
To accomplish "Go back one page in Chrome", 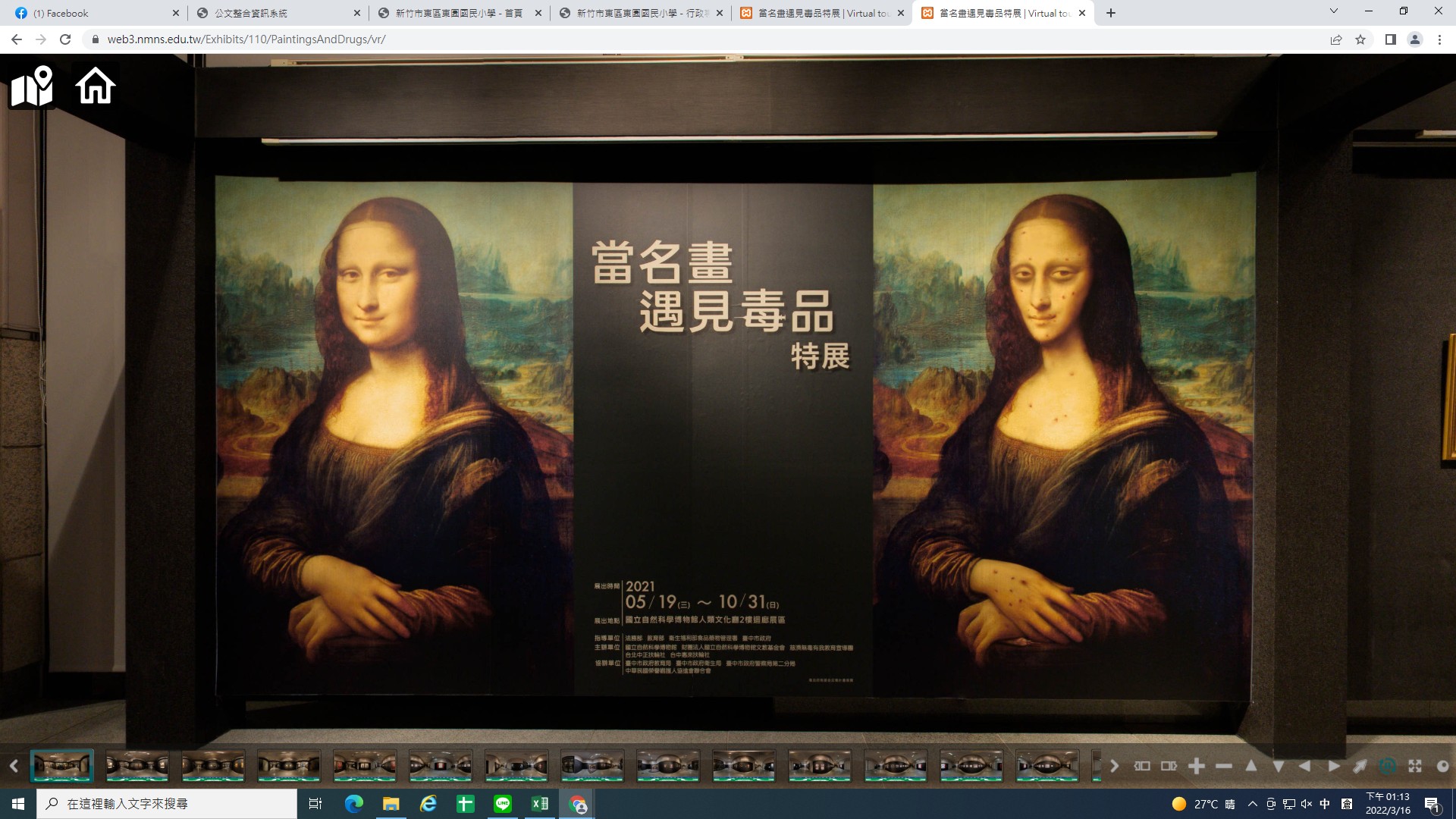I will (x=17, y=39).
